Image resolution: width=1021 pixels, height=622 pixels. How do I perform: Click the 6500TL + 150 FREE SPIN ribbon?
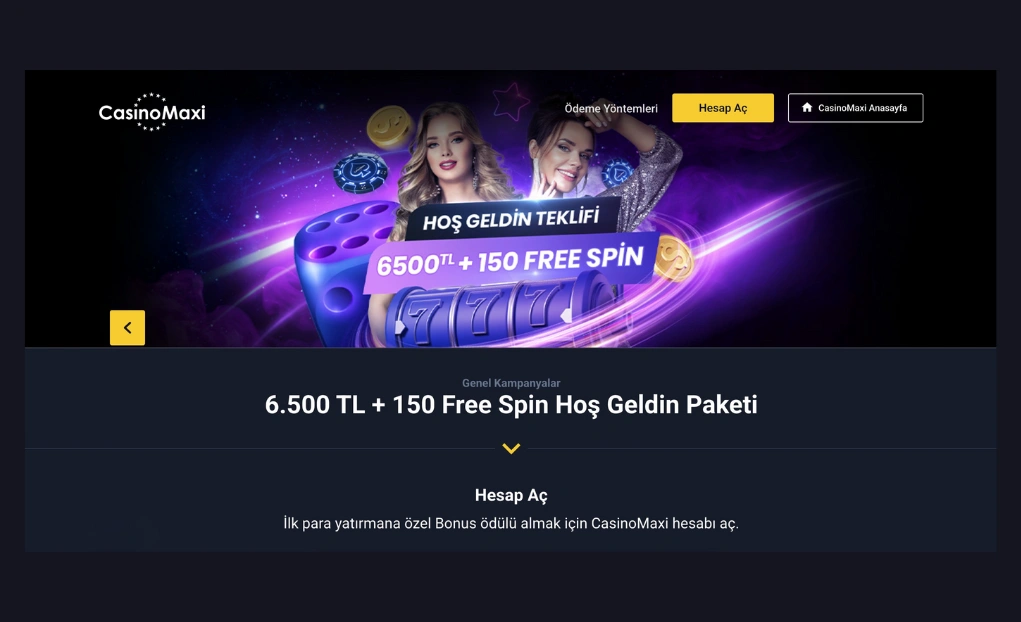510,261
